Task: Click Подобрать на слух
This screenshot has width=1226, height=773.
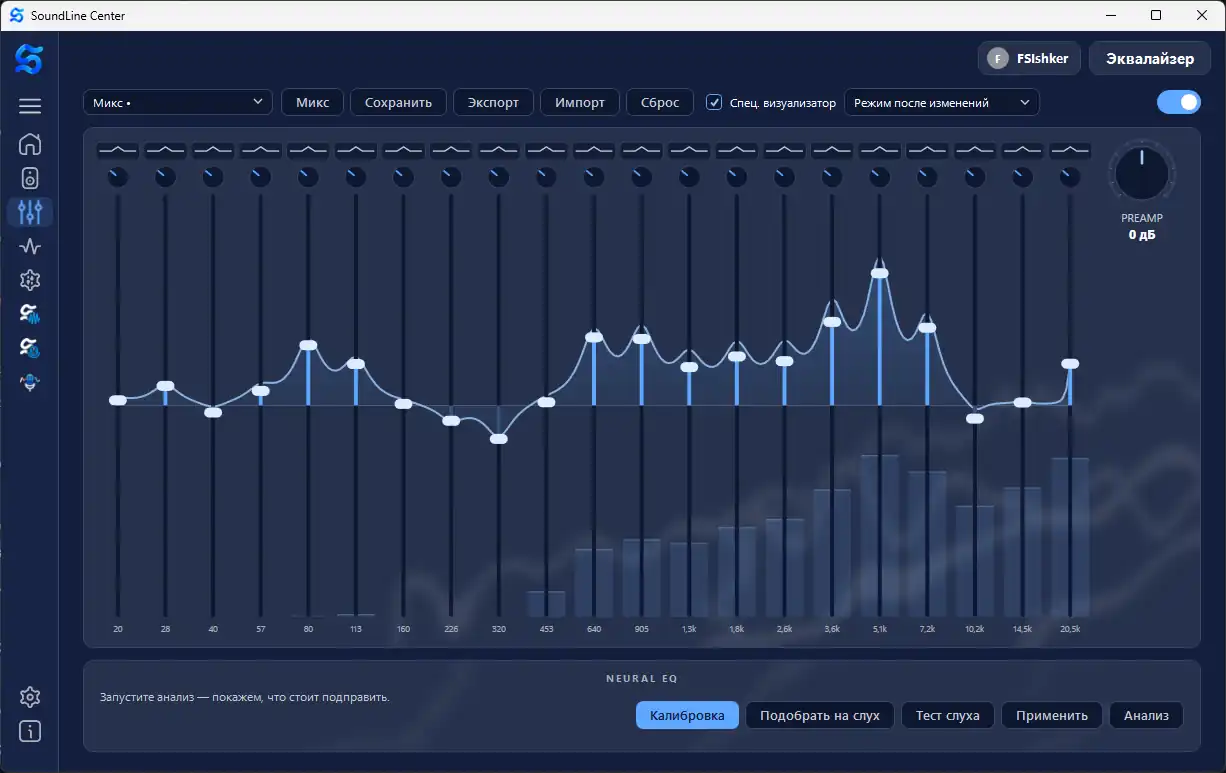Action: tap(820, 715)
